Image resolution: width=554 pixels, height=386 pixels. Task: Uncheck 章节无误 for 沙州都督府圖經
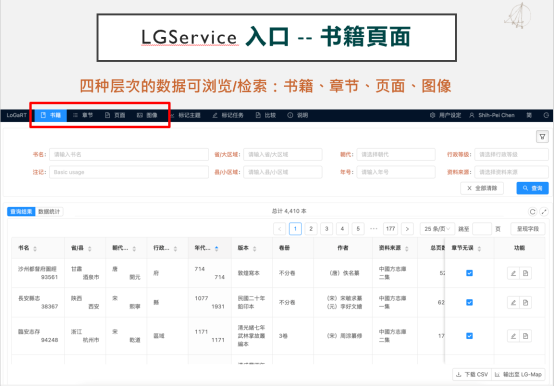coord(469,273)
